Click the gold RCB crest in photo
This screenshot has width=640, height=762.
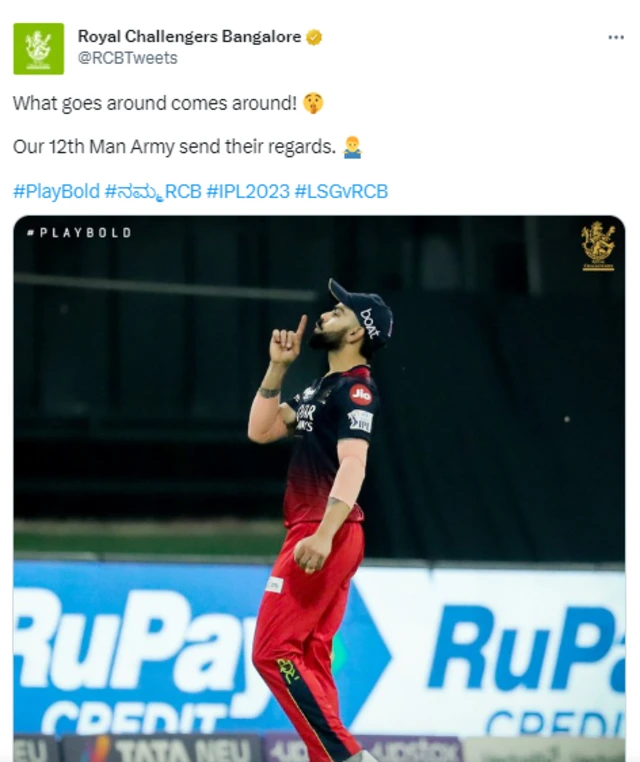point(598,246)
